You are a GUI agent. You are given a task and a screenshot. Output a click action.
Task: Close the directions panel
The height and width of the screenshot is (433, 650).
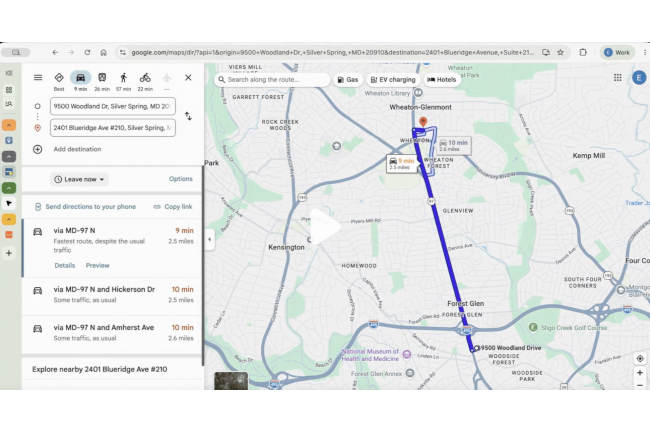click(188, 77)
